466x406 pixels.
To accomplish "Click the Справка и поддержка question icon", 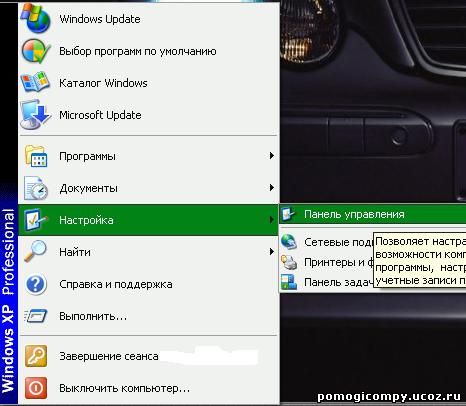I will click(36, 284).
